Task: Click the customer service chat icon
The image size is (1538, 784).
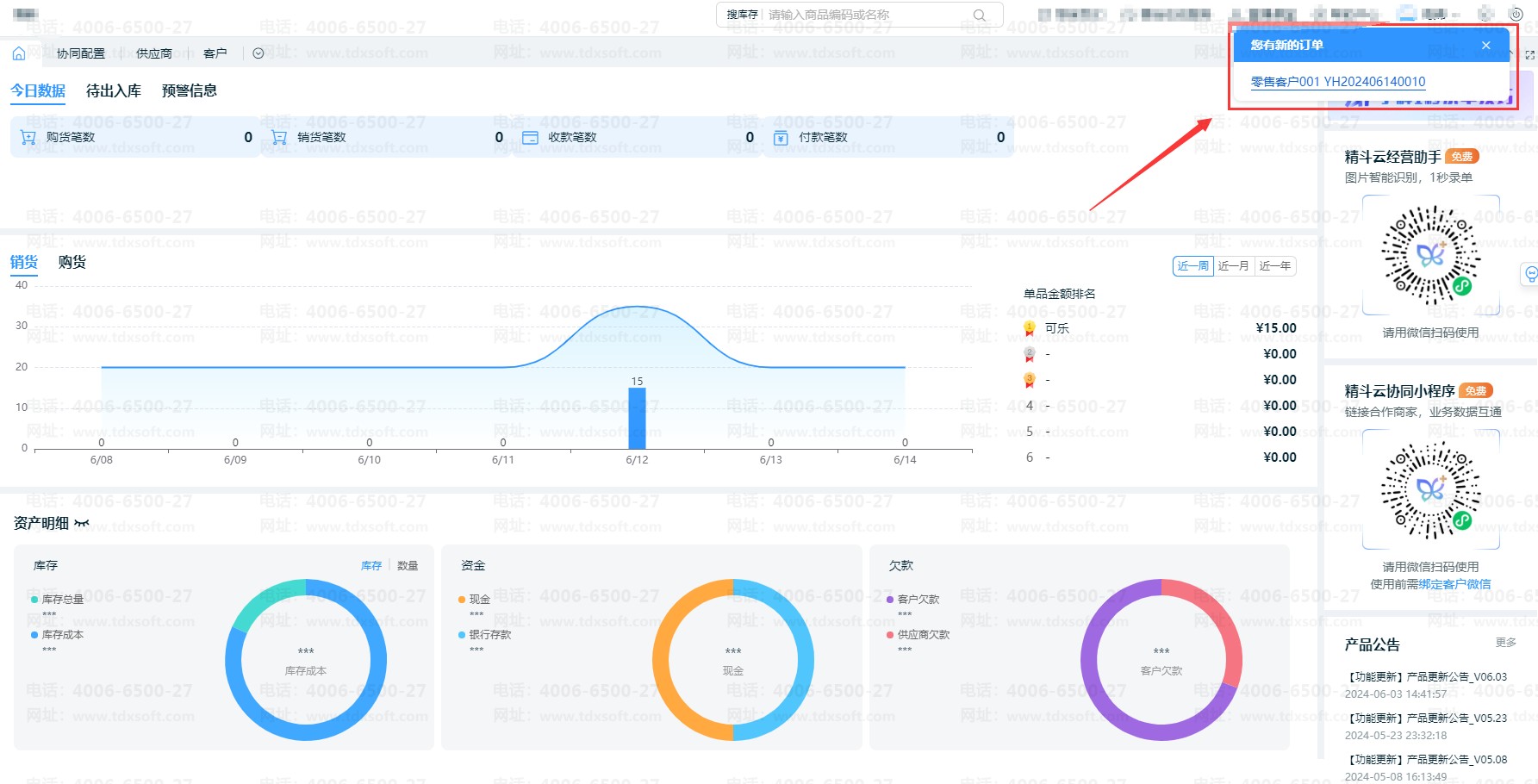Action: [x=1530, y=274]
